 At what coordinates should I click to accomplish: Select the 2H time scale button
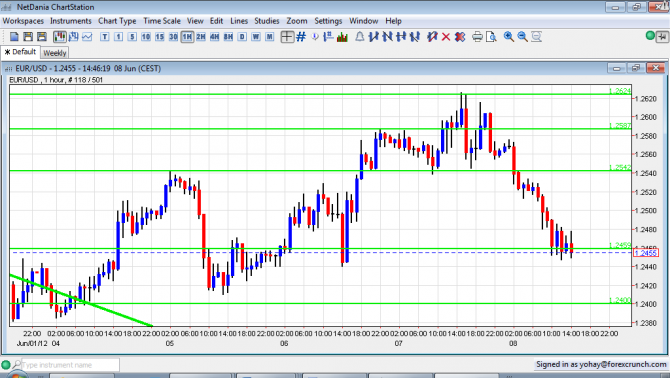click(201, 37)
